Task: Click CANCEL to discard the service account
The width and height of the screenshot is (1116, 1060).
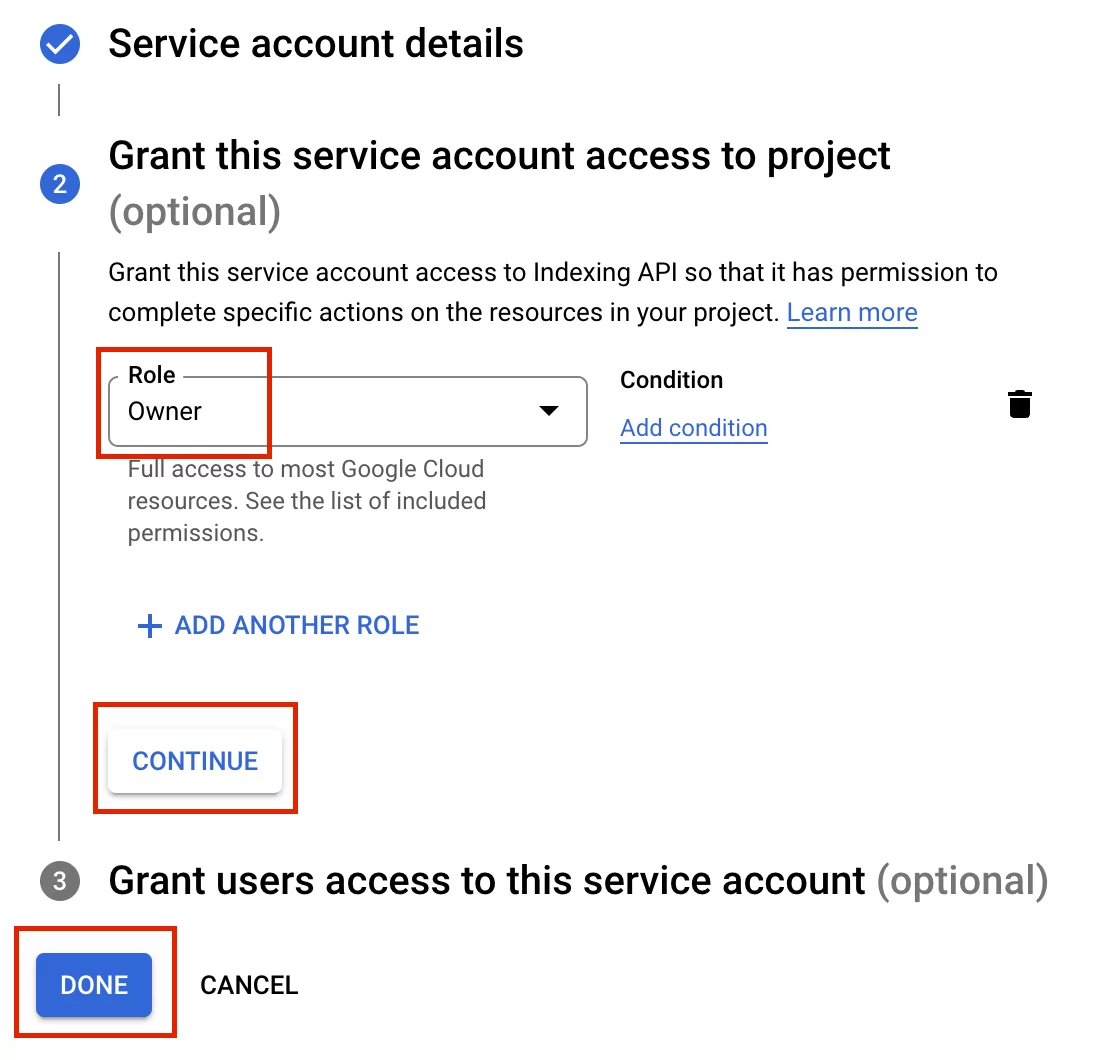Action: coord(249,985)
